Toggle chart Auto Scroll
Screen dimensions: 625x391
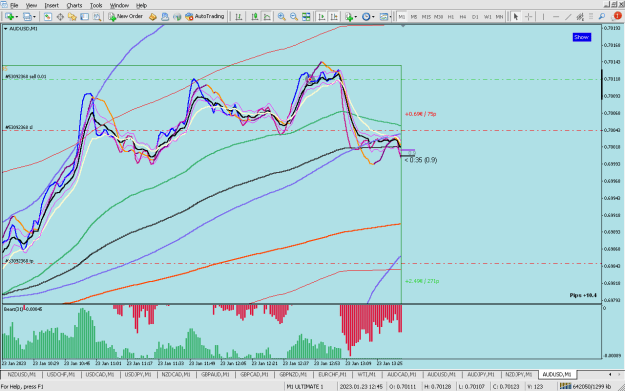(x=322, y=17)
